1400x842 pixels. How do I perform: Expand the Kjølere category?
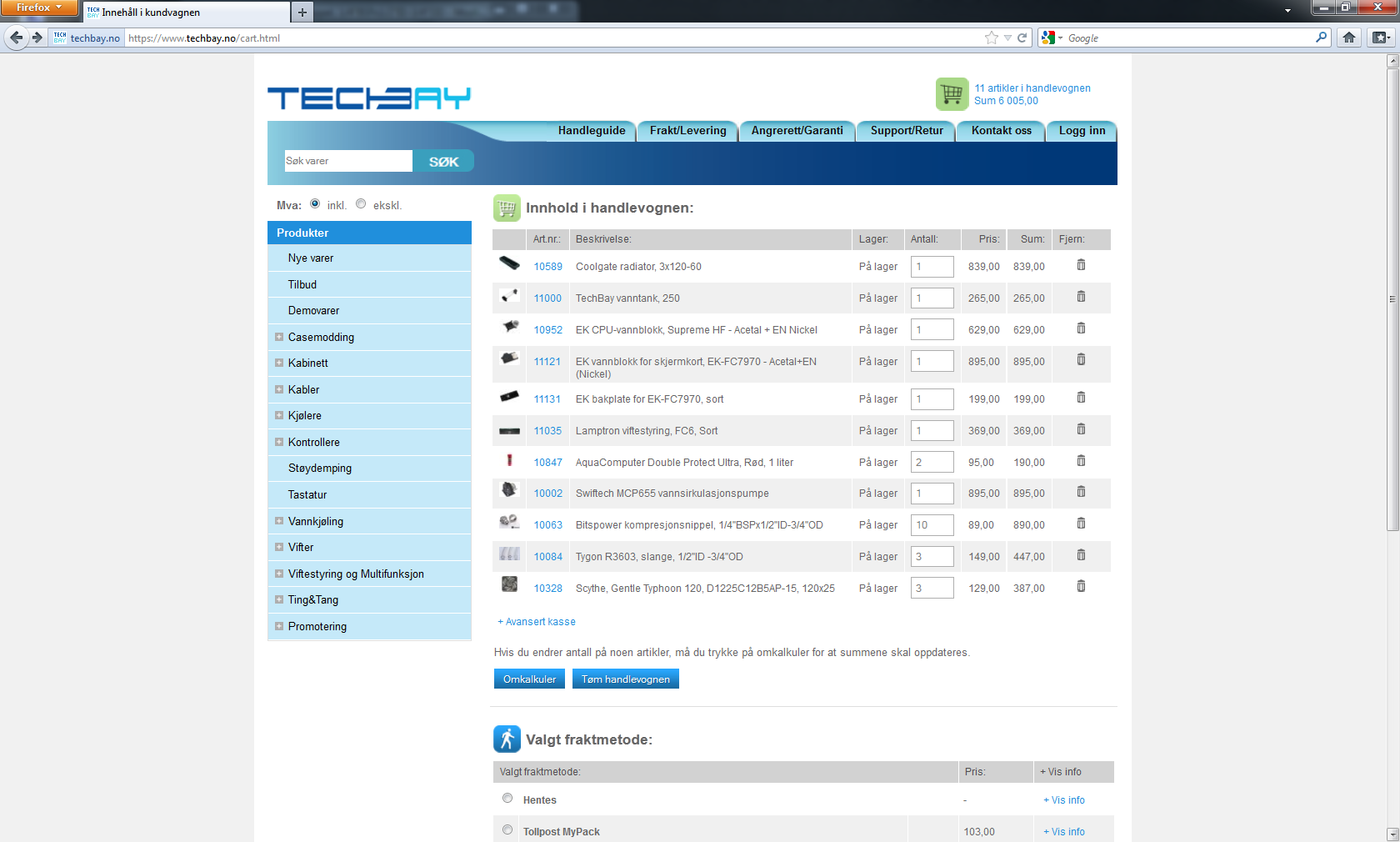click(x=279, y=415)
